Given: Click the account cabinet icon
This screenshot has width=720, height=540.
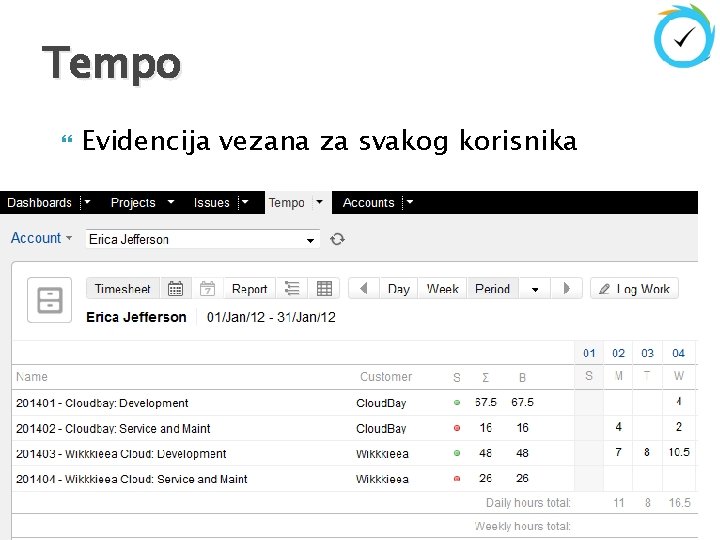Looking at the screenshot, I should coord(50,300).
